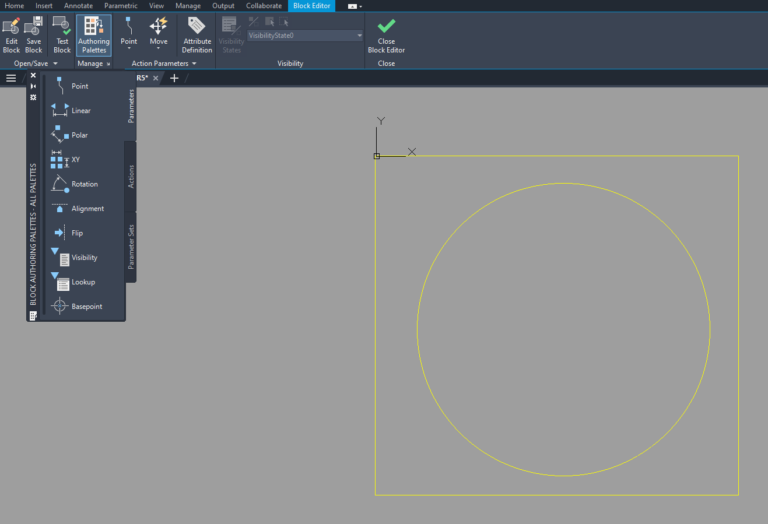Open the VisibilityState0 dropdown
768x524 pixels.
pyautogui.click(x=359, y=35)
